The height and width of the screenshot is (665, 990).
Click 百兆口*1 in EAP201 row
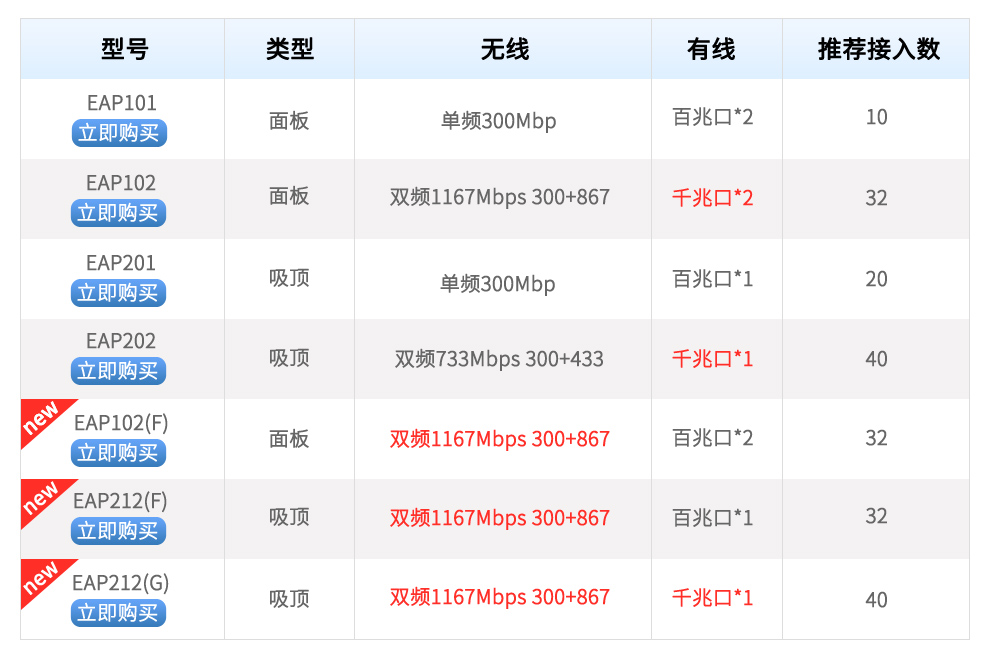(x=712, y=279)
